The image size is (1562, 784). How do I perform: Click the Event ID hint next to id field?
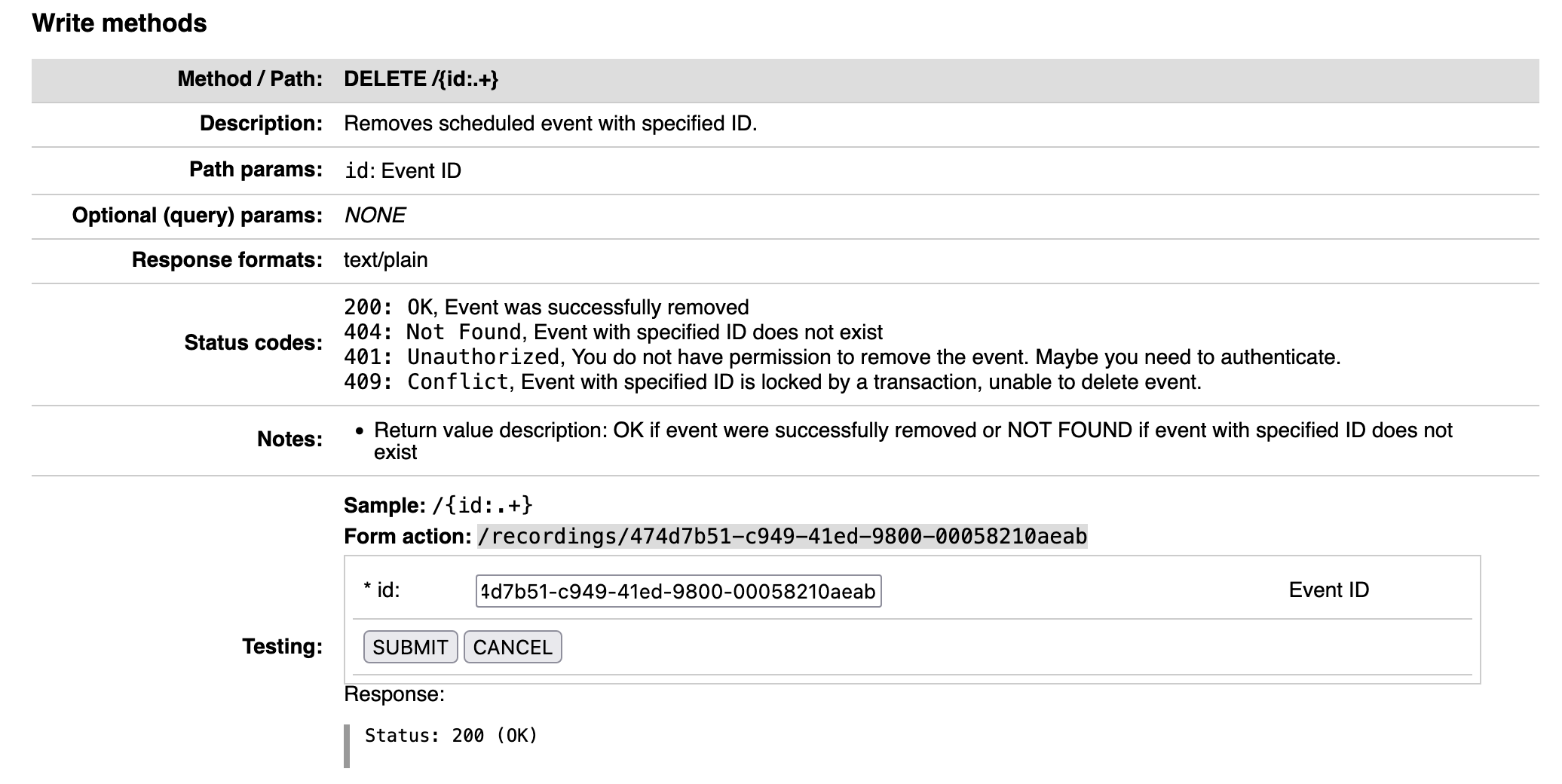pyautogui.click(x=1328, y=590)
